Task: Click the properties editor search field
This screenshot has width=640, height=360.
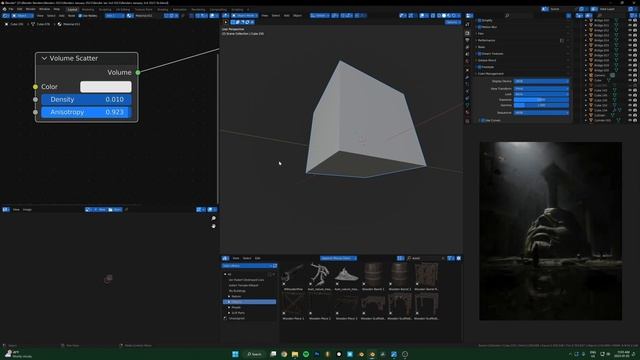Action: pyautogui.click(x=519, y=16)
